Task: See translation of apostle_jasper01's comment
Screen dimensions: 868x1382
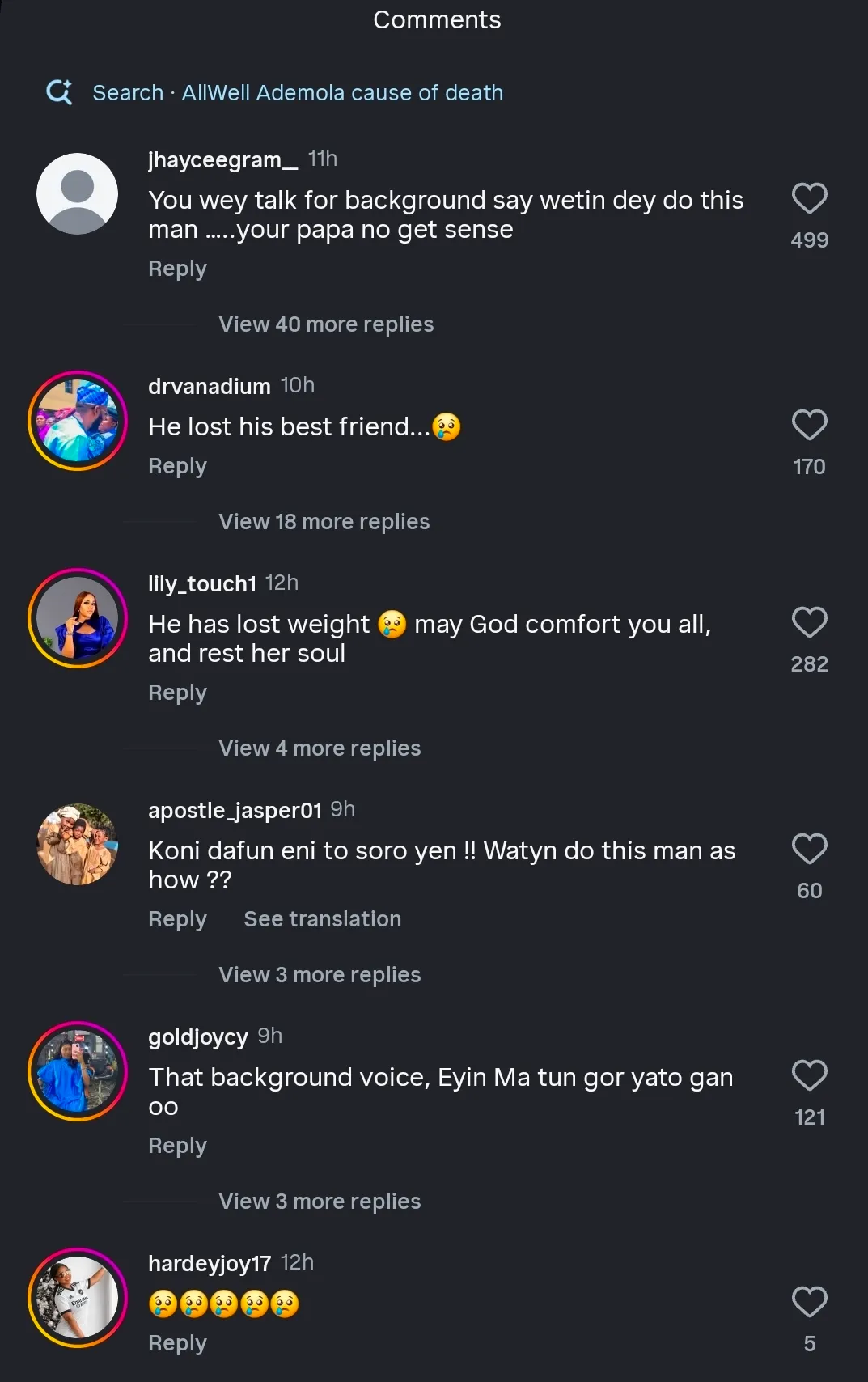Action: 322,919
